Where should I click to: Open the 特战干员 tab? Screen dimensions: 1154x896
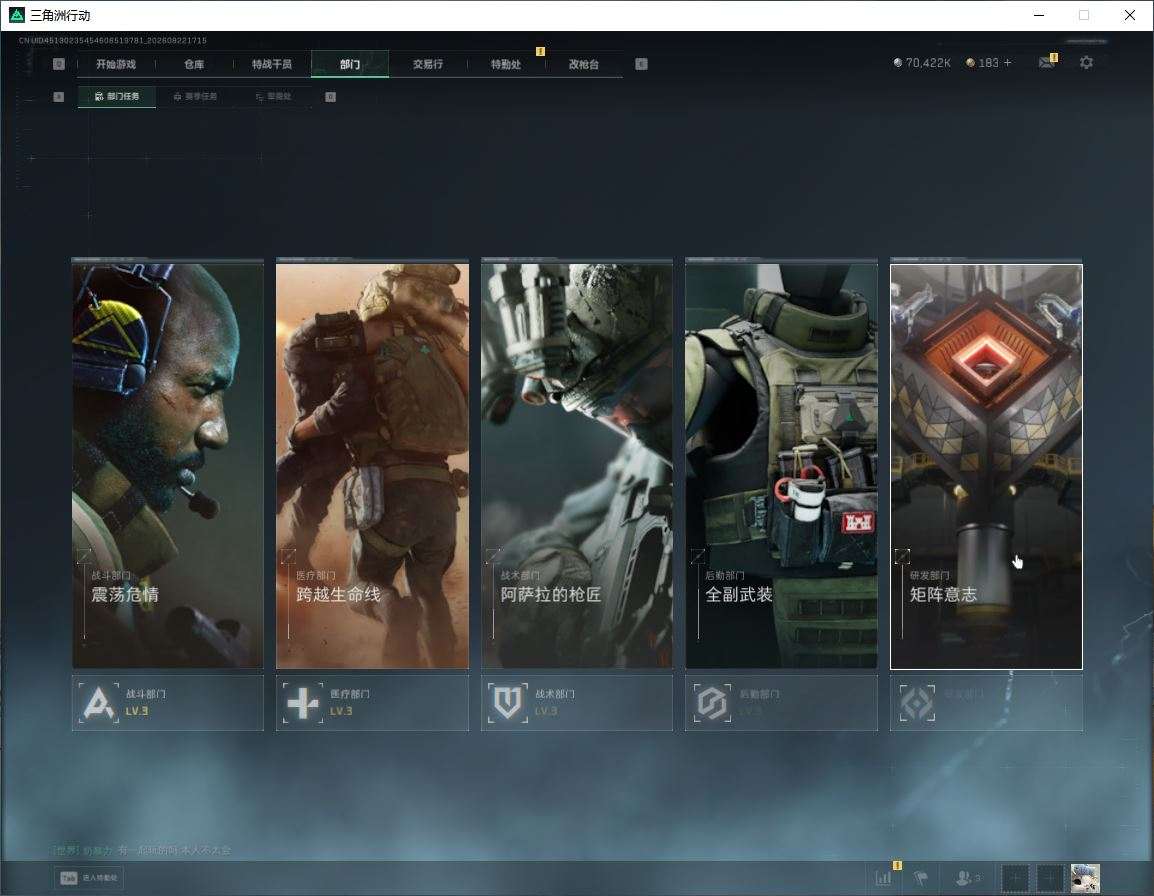click(272, 64)
